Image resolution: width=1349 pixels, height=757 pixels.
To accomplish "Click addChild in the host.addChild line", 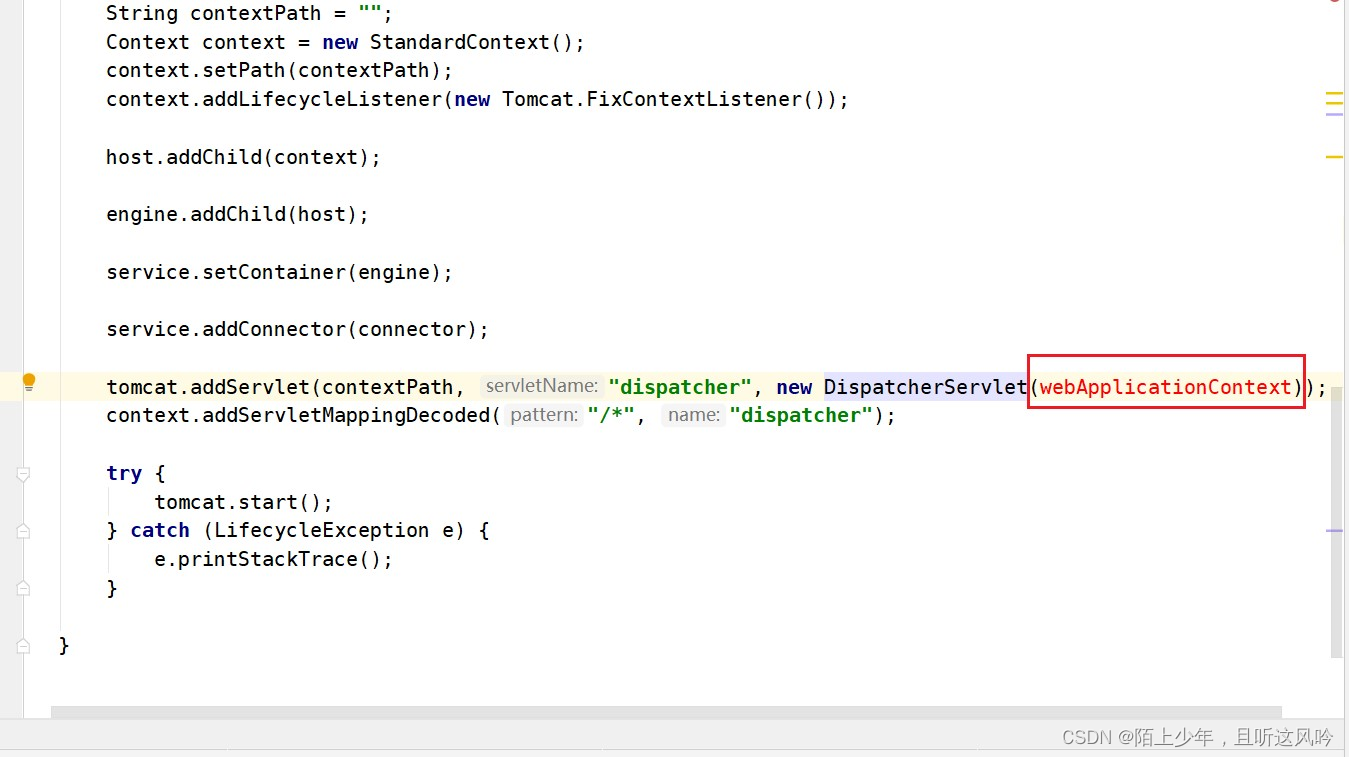I will coord(214,157).
